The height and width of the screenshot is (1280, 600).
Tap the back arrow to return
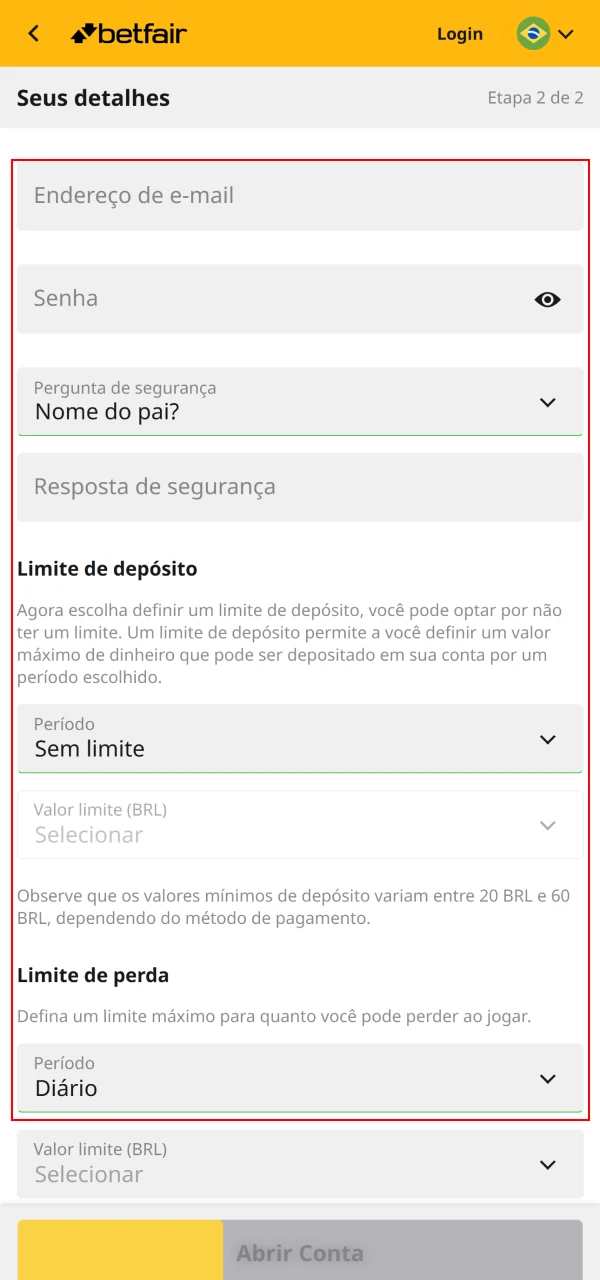click(x=30, y=33)
